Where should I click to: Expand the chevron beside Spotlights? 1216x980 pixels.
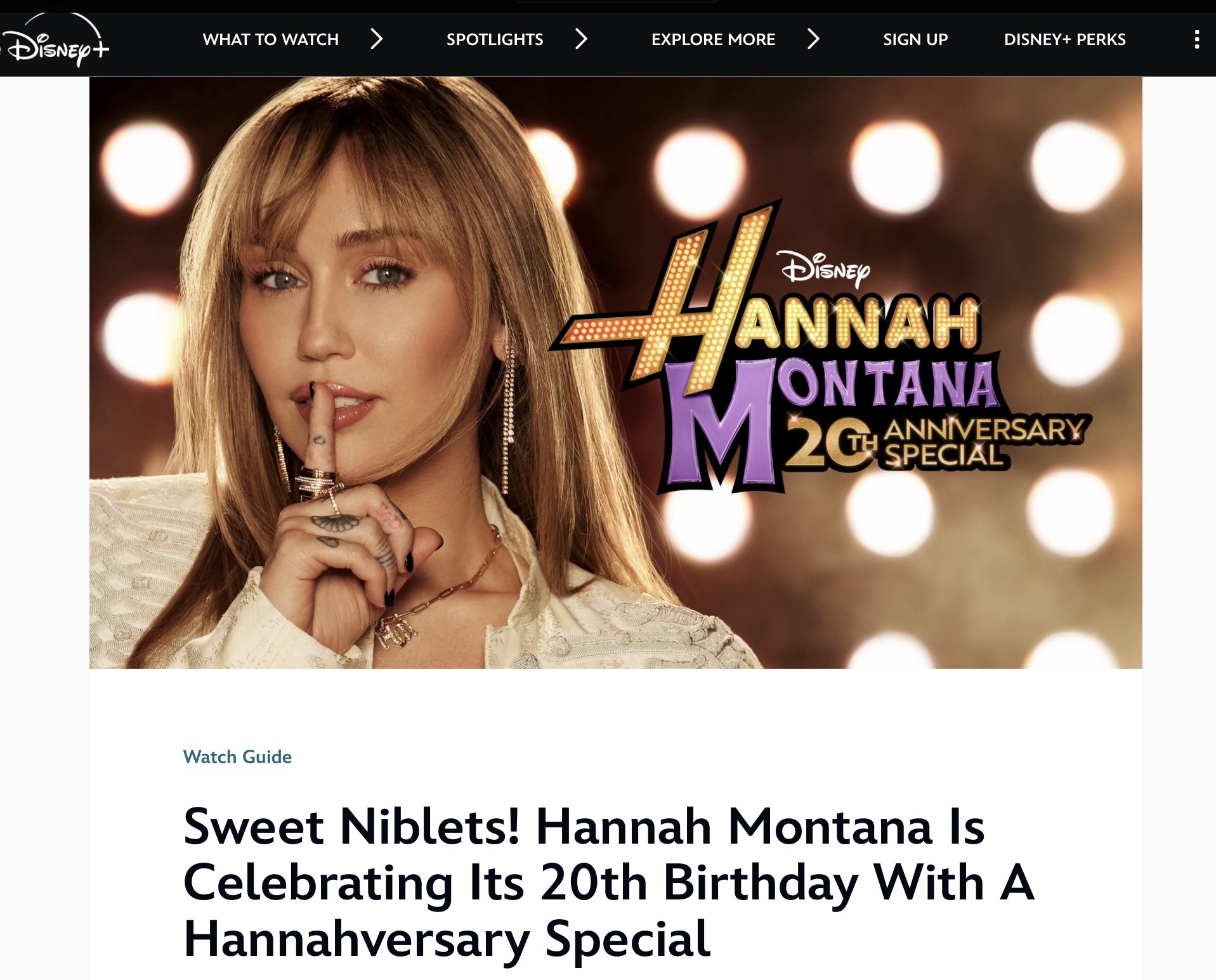click(x=581, y=39)
